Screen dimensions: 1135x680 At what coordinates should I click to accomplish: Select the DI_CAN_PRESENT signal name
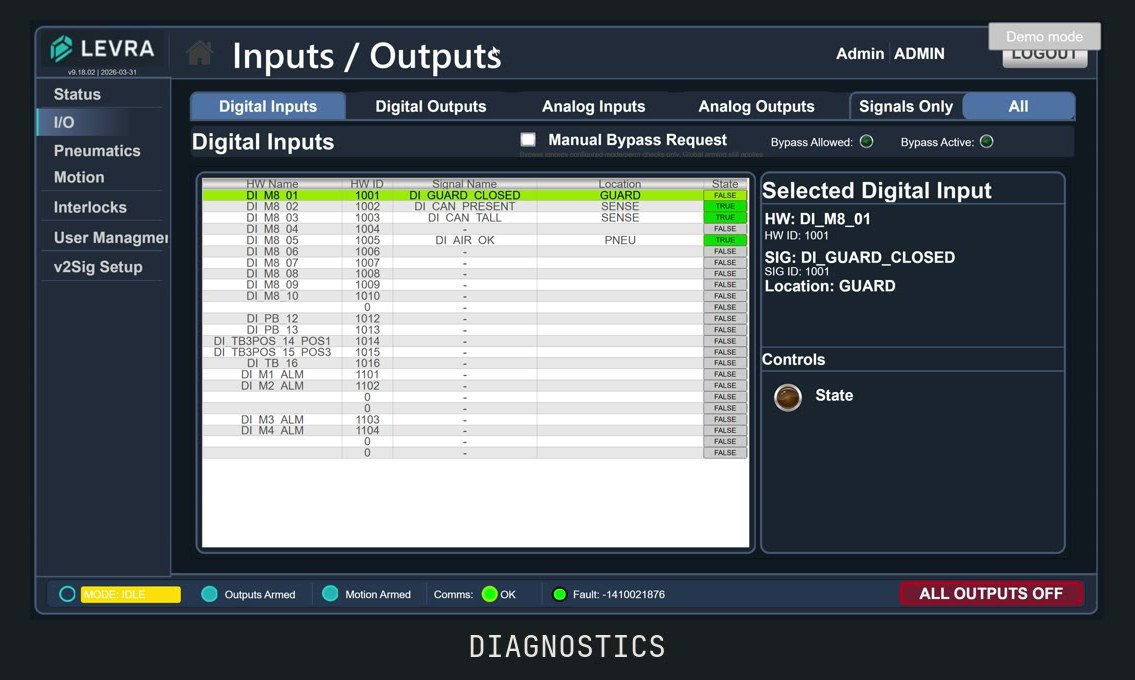465,206
